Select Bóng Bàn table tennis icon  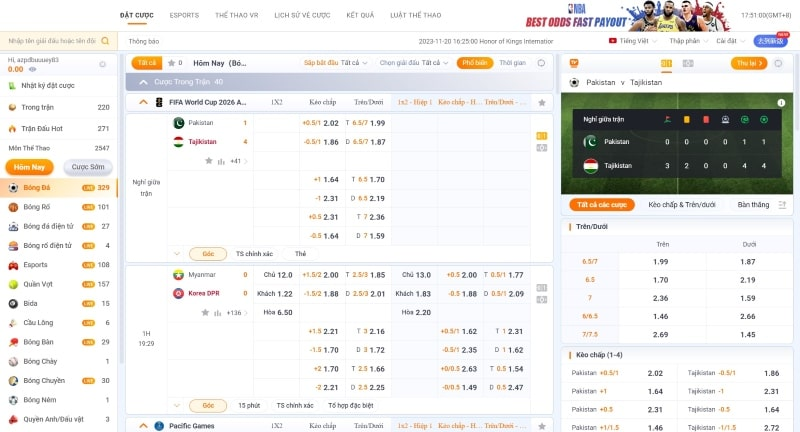pyautogui.click(x=13, y=342)
